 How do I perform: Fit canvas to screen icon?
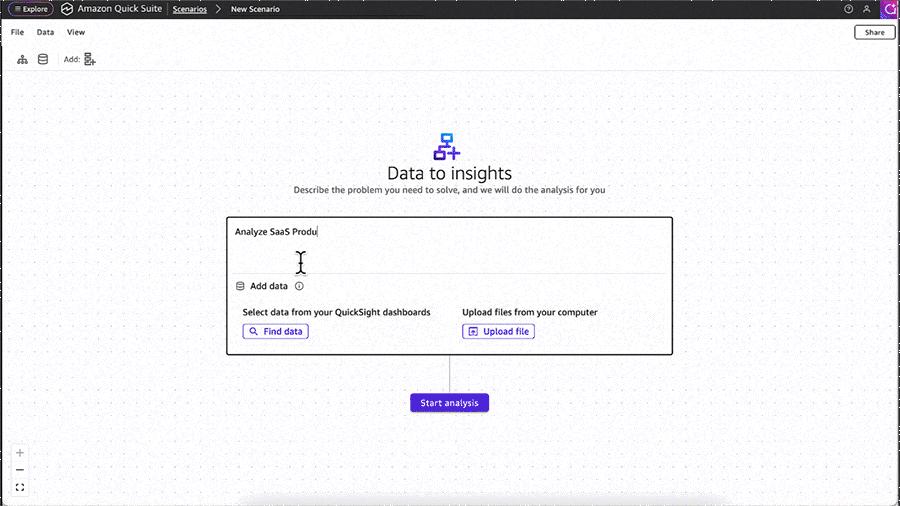tap(20, 488)
